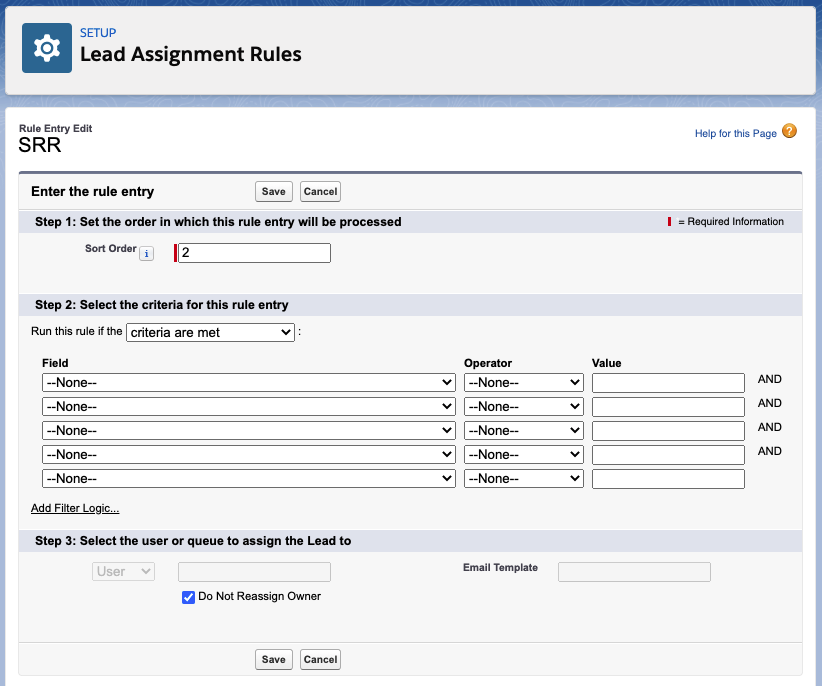Open the third row Field dropdown
Screen dimensions: 822x686
pos(248,431)
